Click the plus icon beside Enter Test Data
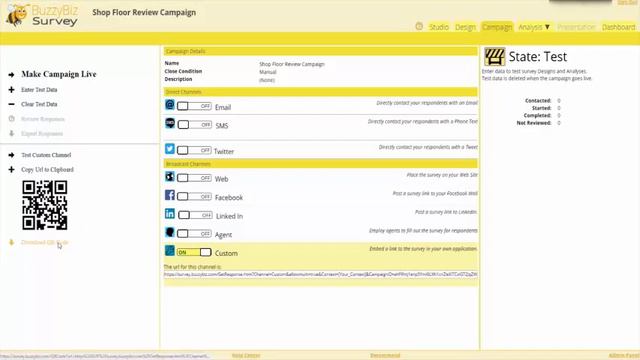 (11, 89)
